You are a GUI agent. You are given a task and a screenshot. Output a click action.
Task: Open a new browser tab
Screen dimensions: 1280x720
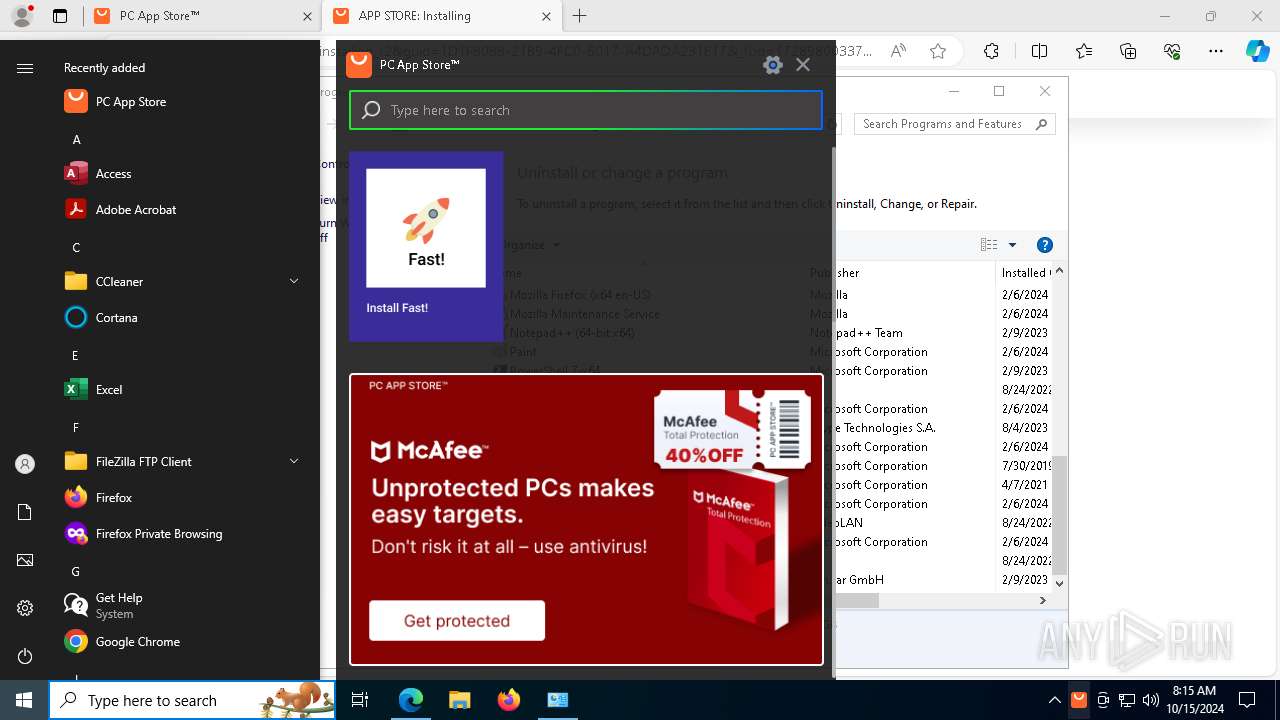(580, 16)
